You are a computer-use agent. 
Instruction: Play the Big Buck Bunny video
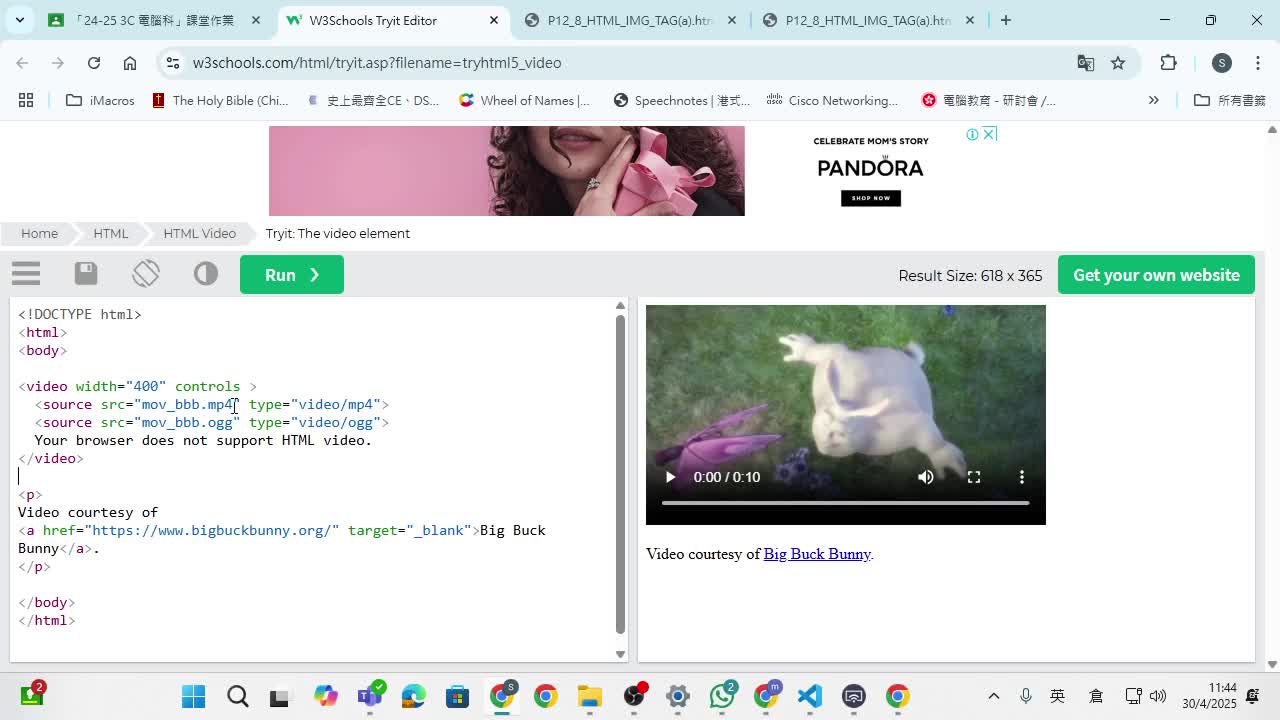point(670,477)
